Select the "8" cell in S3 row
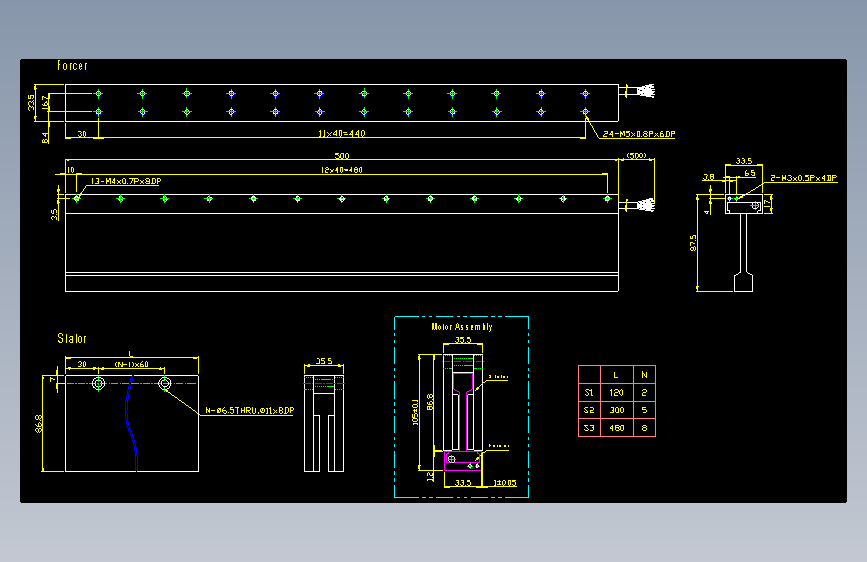 pos(644,428)
